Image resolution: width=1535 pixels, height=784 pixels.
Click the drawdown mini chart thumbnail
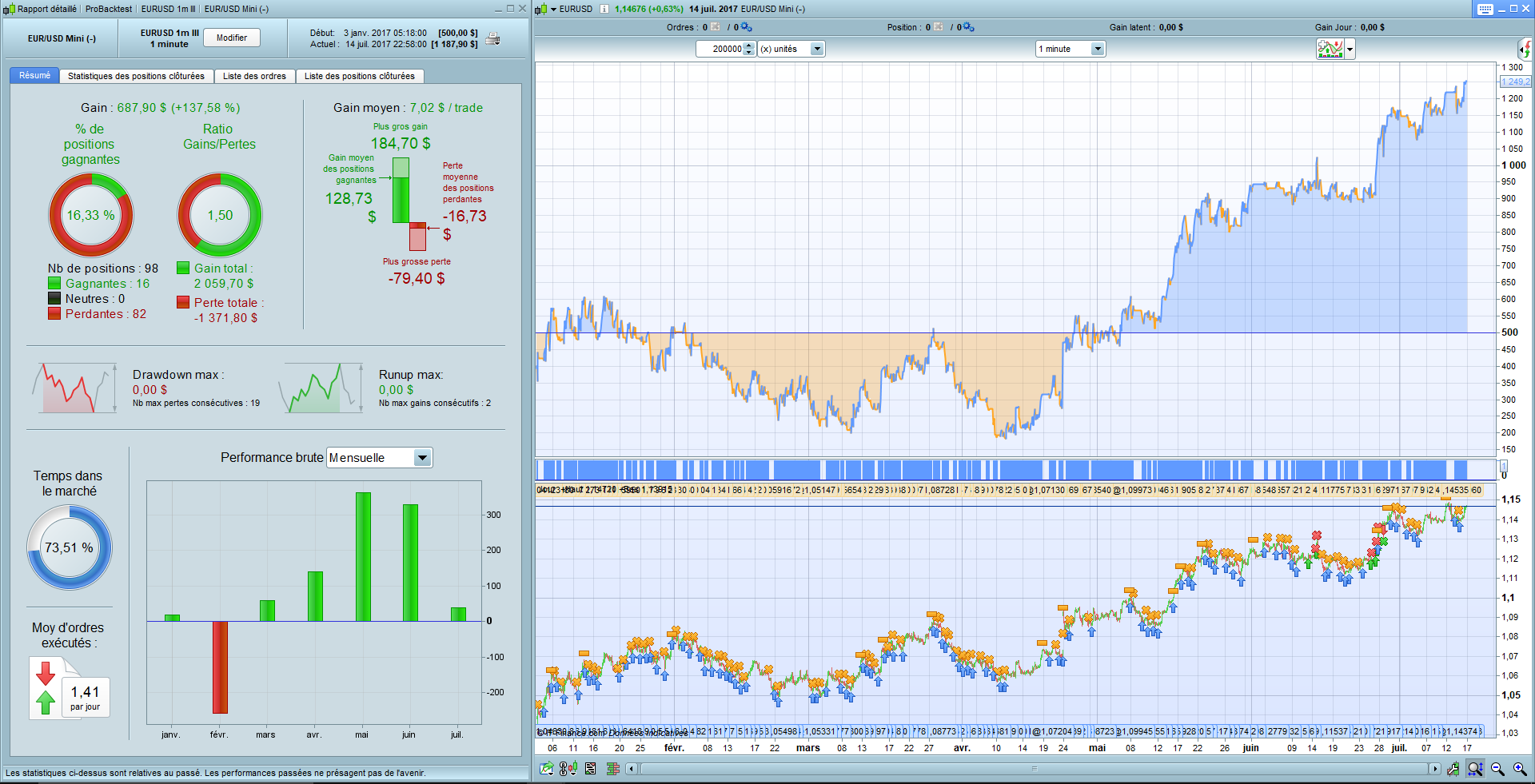pyautogui.click(x=75, y=388)
